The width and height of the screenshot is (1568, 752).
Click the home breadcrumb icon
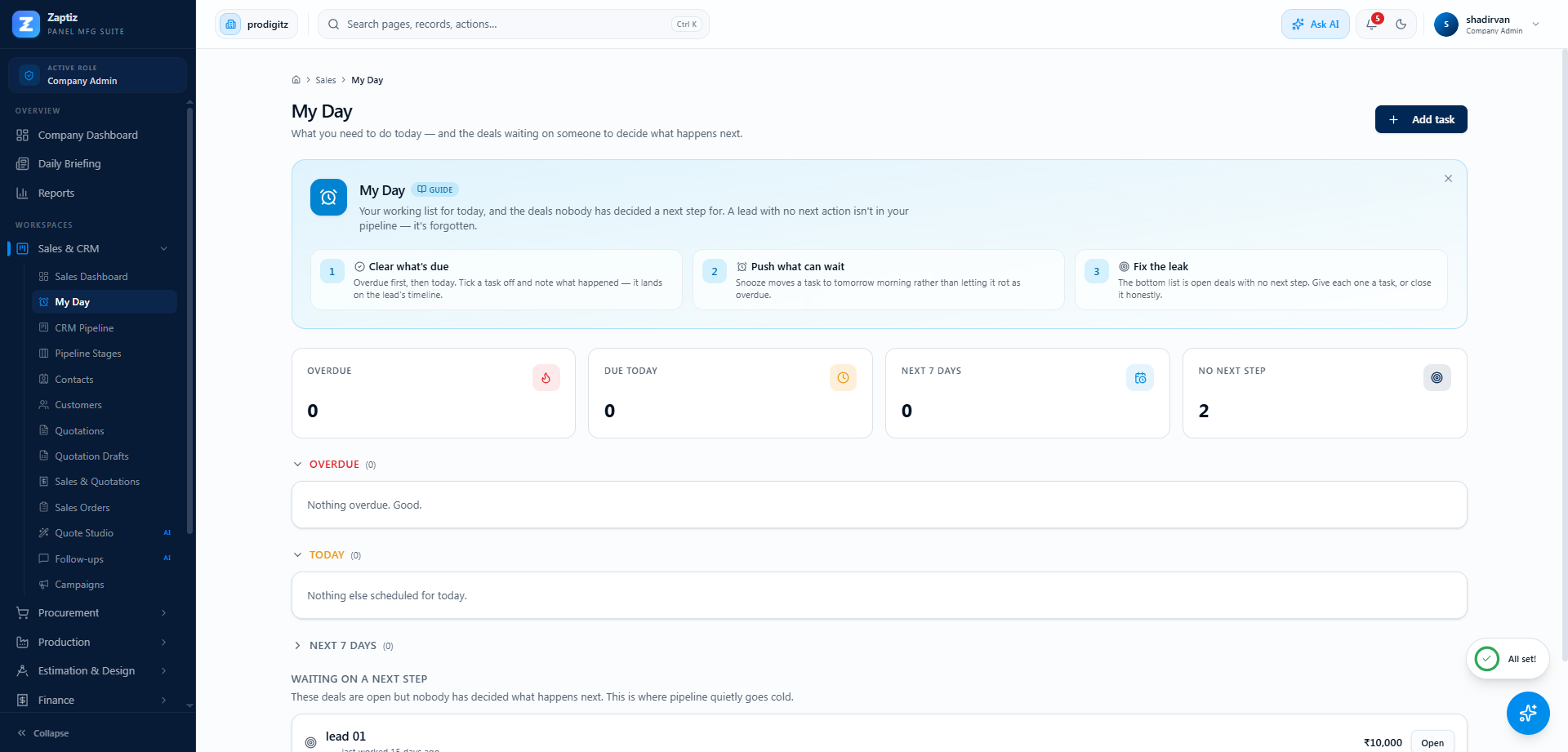click(296, 80)
